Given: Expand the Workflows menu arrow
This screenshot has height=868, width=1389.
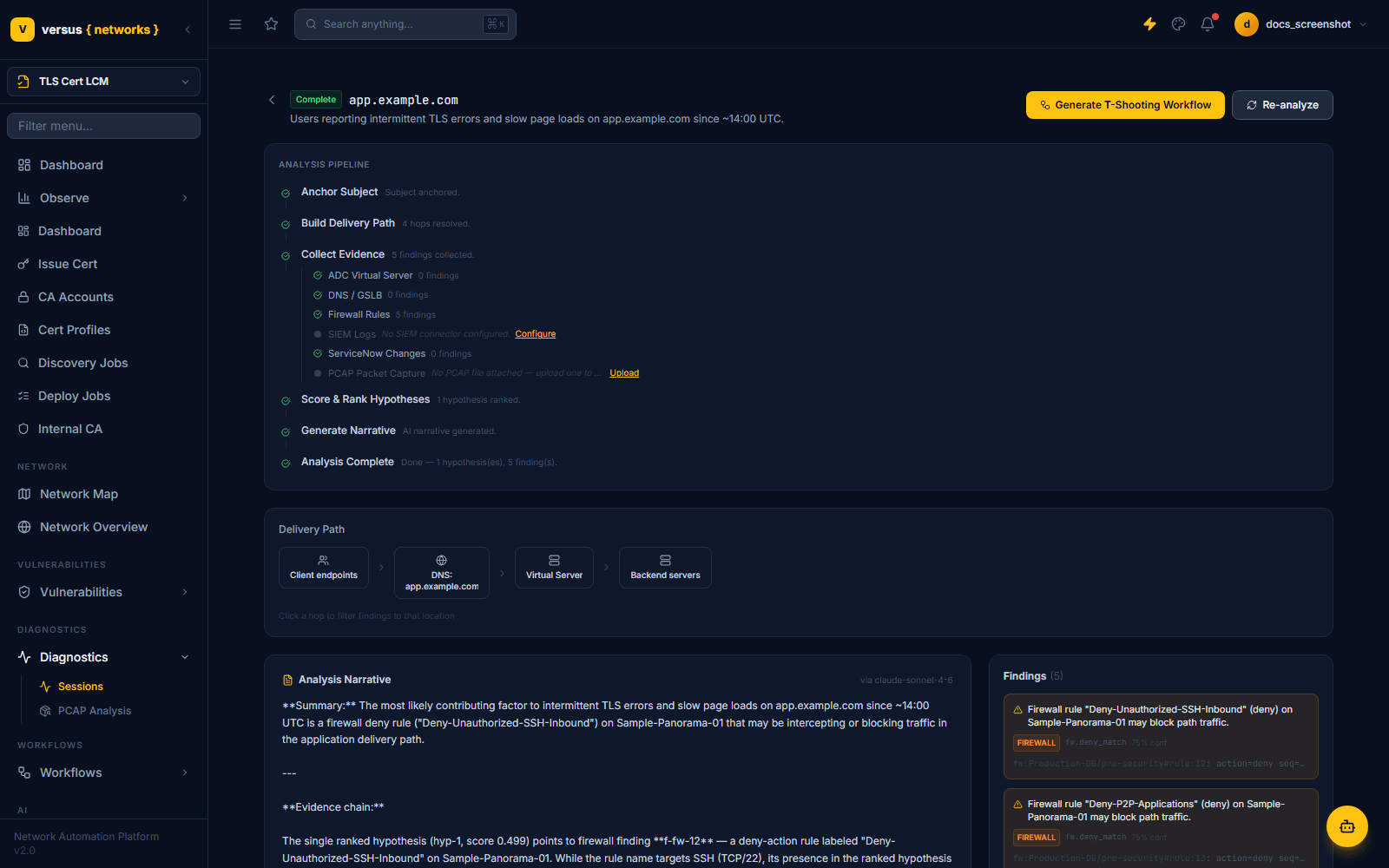Looking at the screenshot, I should click(185, 773).
